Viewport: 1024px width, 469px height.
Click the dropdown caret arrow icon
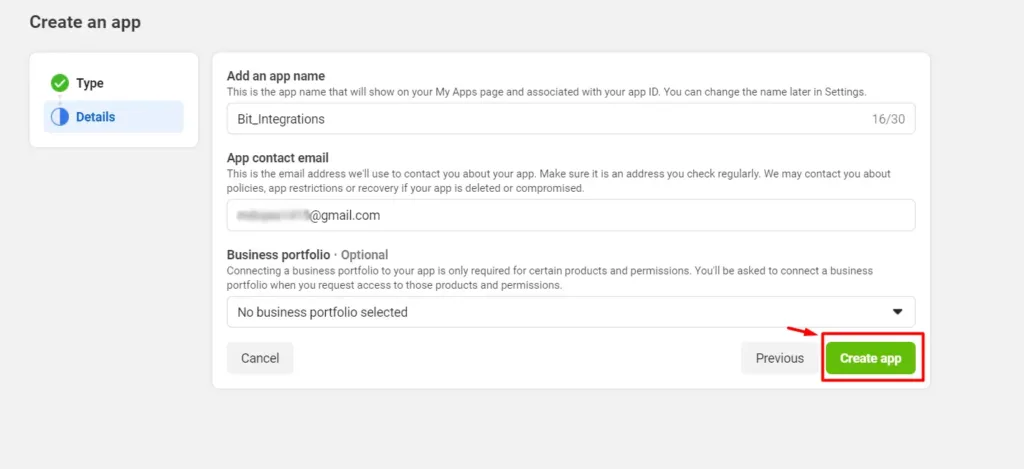click(x=897, y=312)
